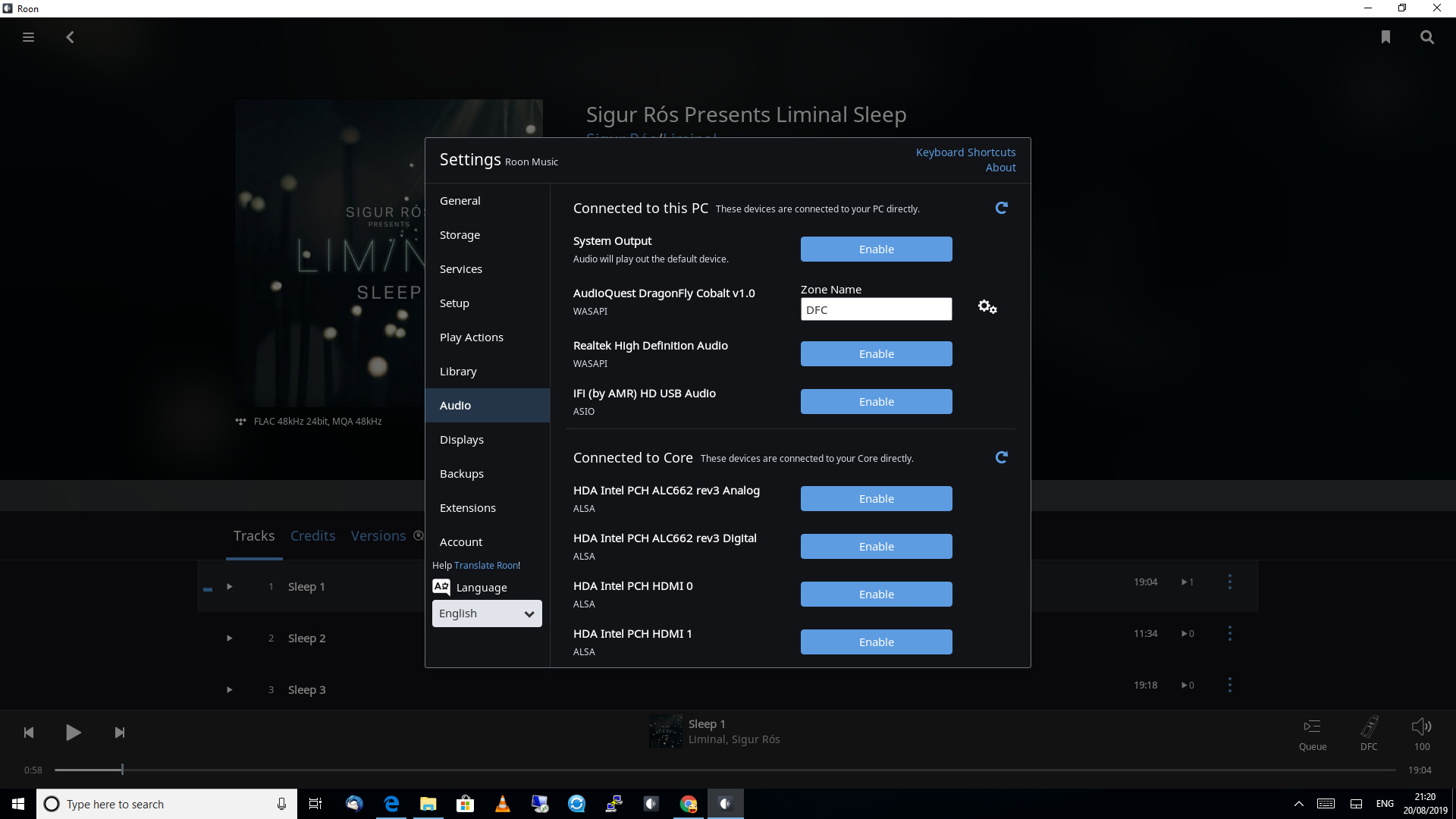1456x819 pixels.
Task: Go back with the arrow icon
Action: pyautogui.click(x=70, y=37)
